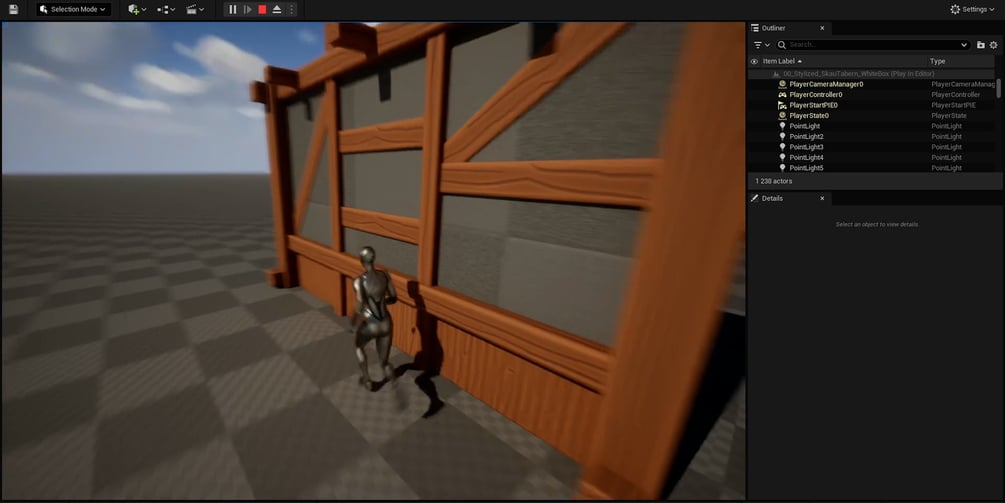Open the Cinematics clapperboard dropdown

tap(195, 10)
